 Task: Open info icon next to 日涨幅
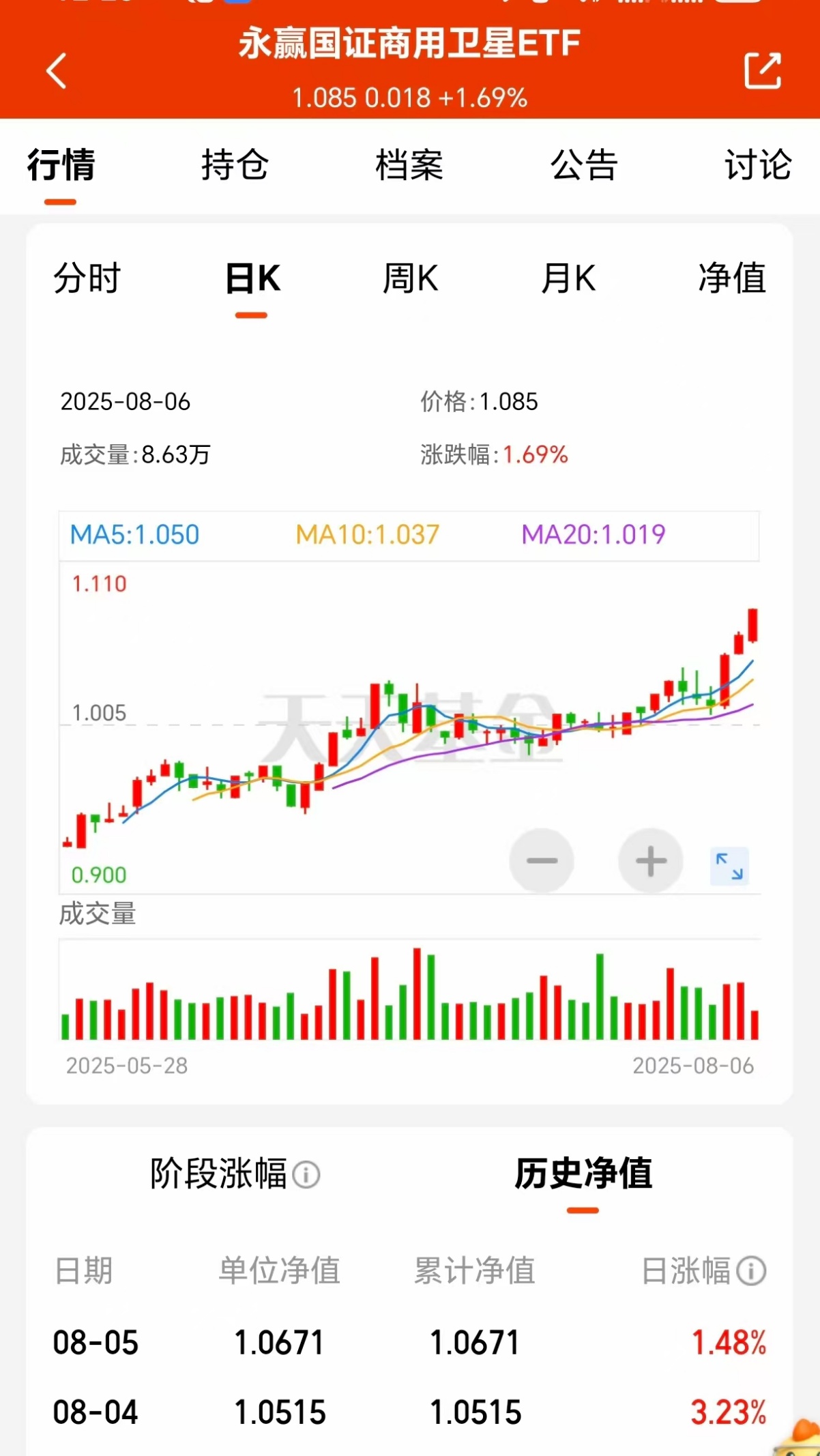point(751,1271)
